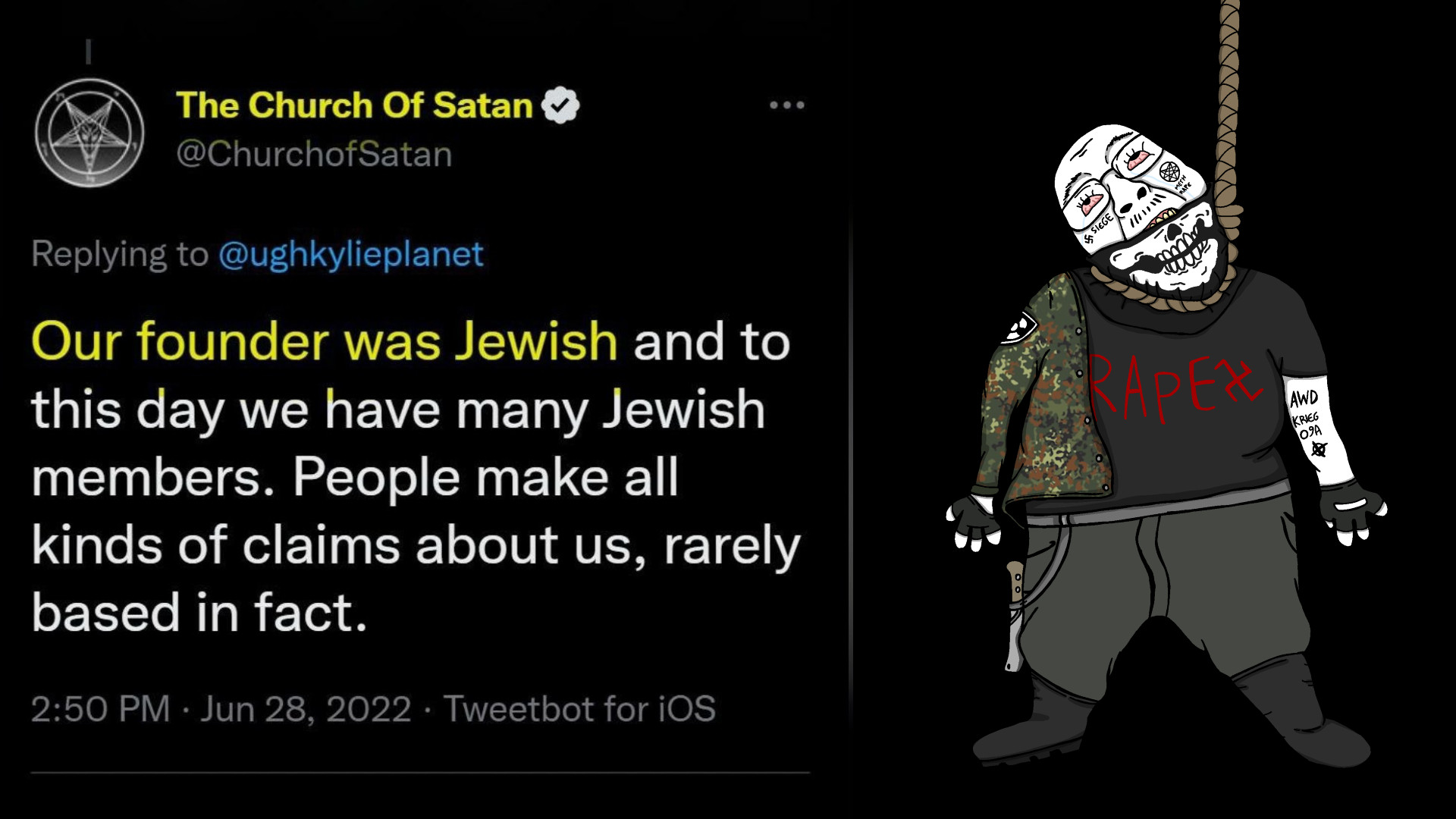
Task: Click the Jun 28, 2022 date
Action: click(306, 709)
